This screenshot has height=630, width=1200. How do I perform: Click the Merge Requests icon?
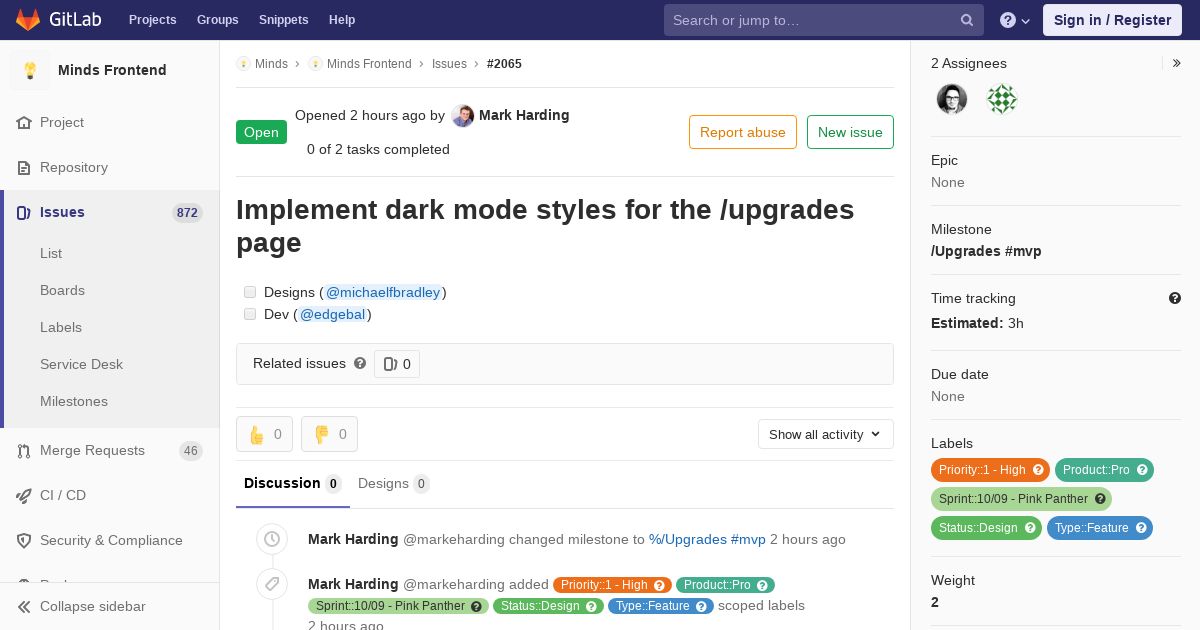coord(24,451)
